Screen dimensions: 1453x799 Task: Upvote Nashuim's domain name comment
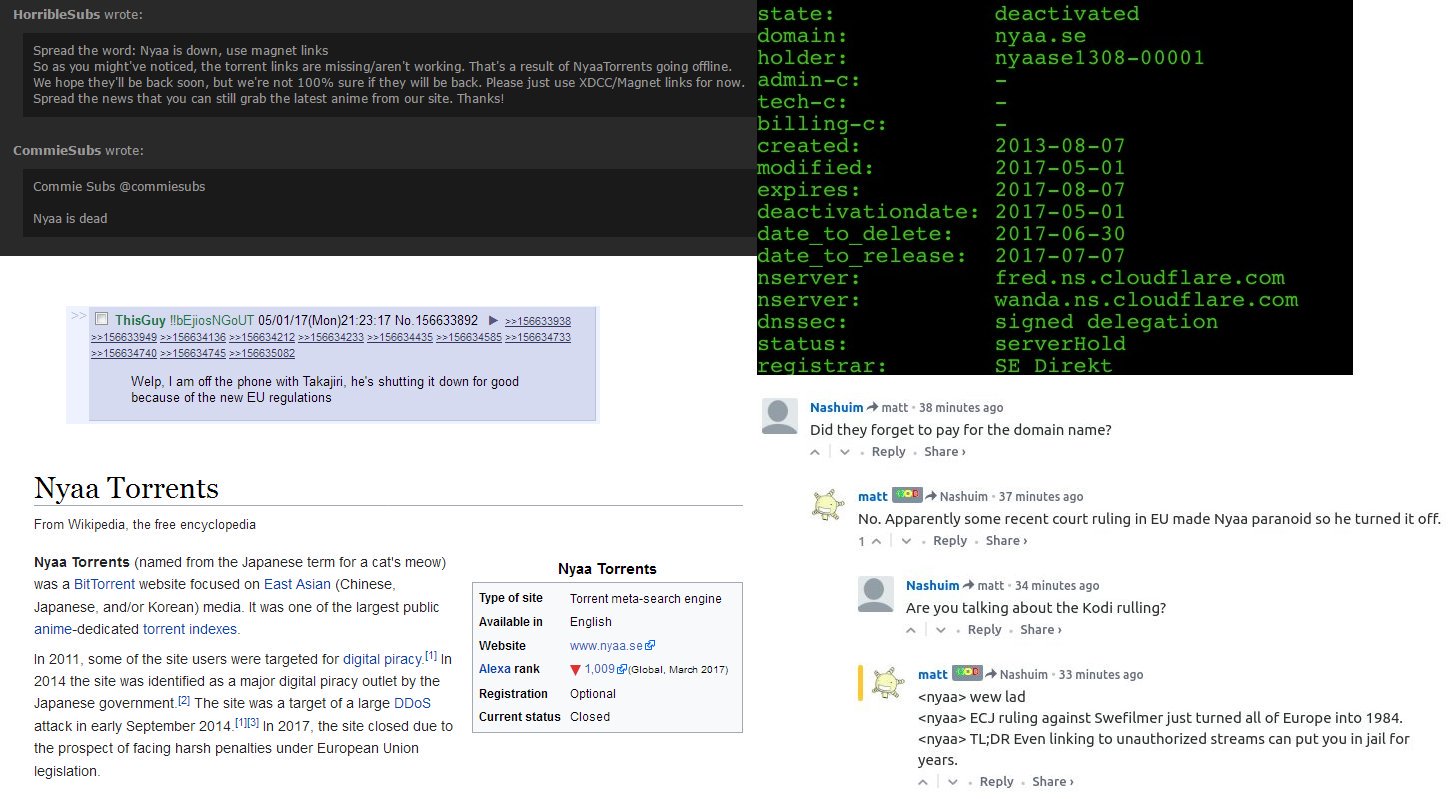815,452
